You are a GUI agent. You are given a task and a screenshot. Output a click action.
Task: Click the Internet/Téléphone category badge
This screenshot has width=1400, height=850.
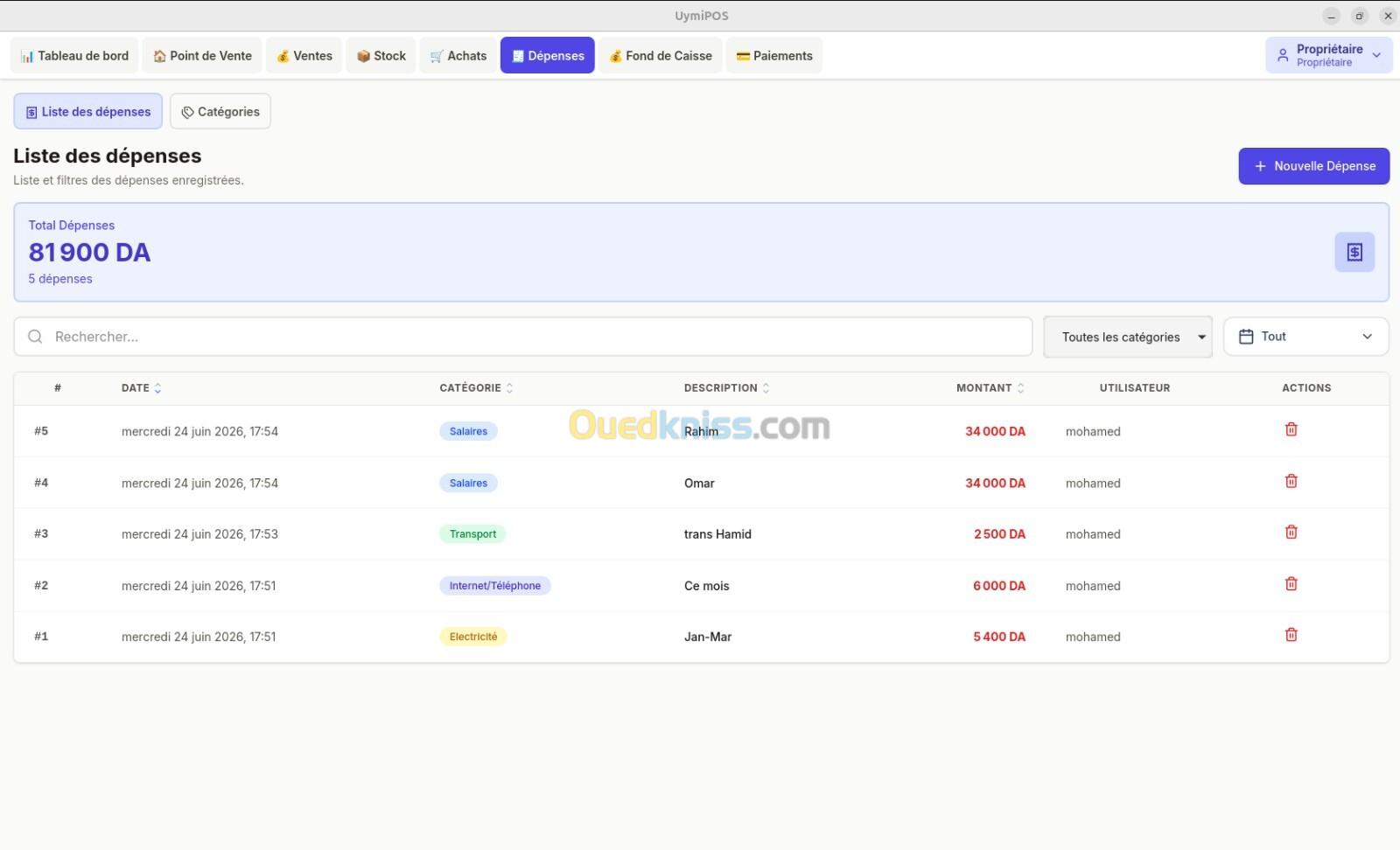click(494, 586)
